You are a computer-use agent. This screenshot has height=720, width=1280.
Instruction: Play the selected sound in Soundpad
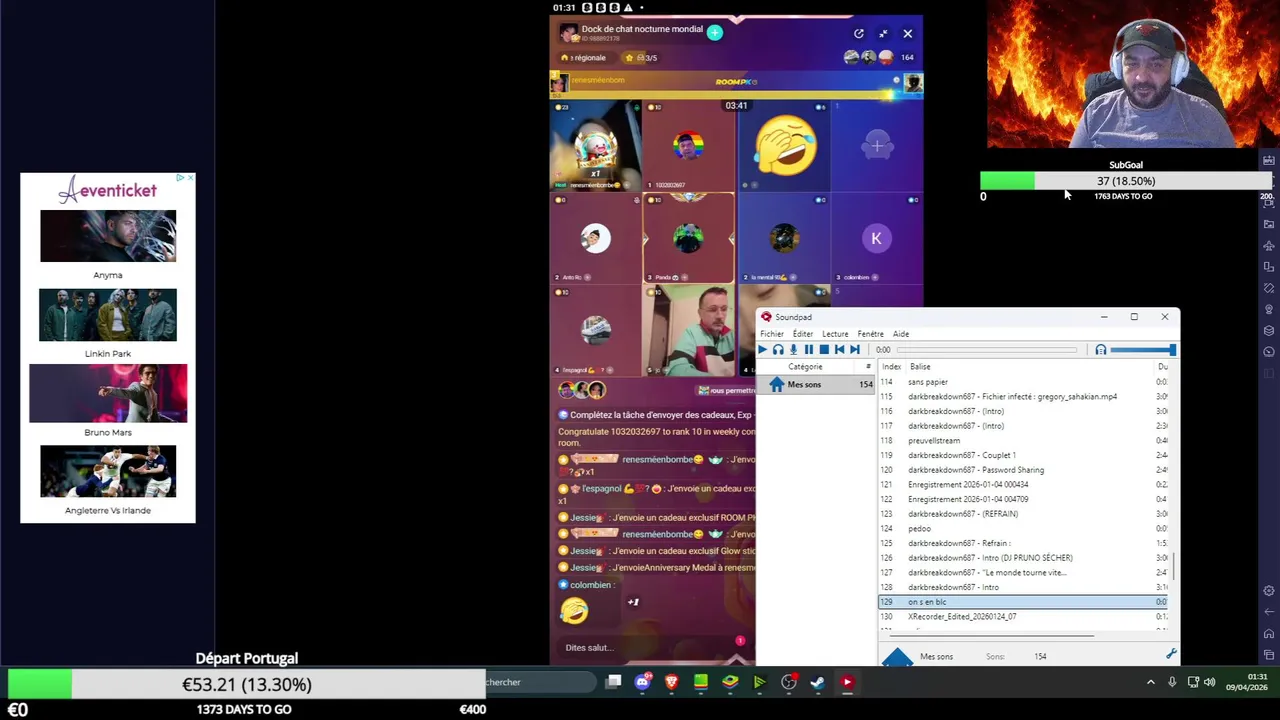click(x=762, y=350)
